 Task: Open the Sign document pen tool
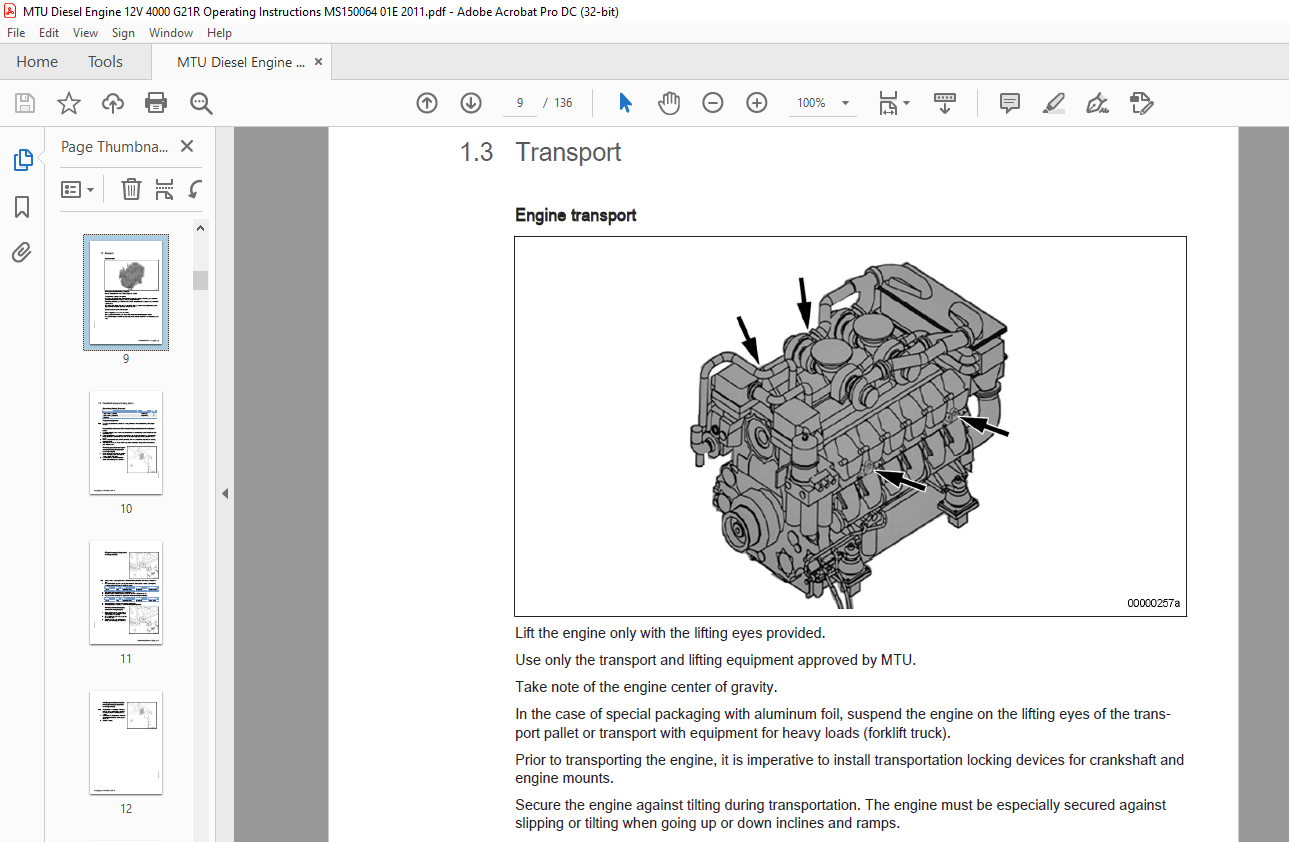[x=1098, y=103]
